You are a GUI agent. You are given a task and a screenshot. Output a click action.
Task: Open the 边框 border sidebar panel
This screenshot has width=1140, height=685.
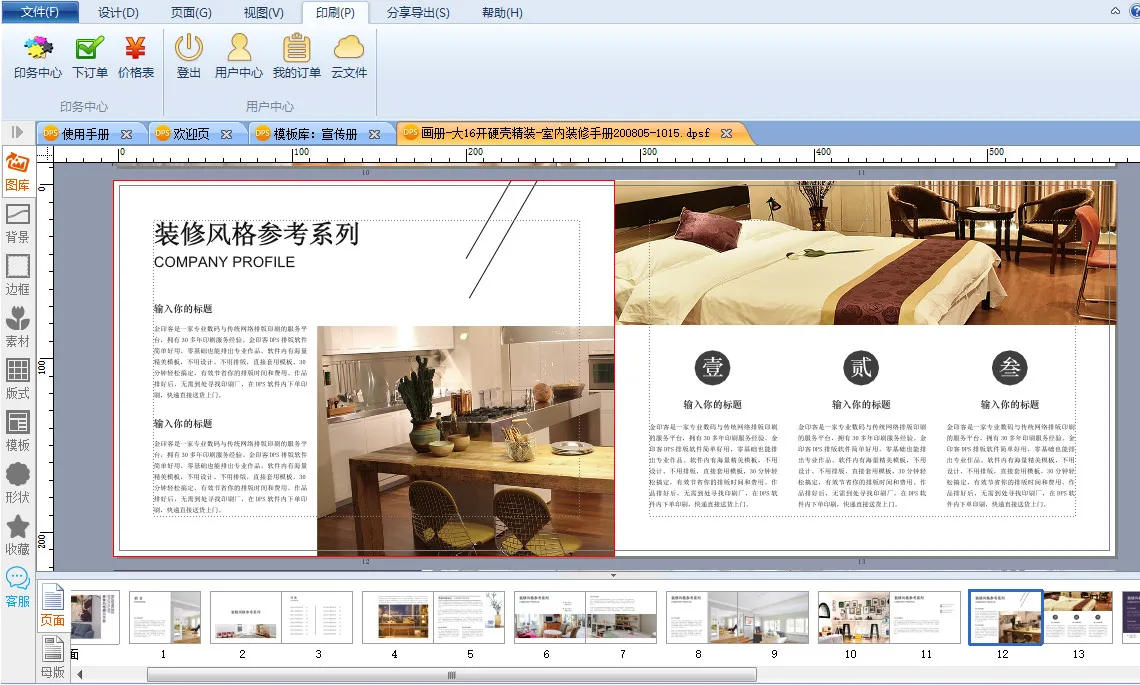tap(18, 274)
